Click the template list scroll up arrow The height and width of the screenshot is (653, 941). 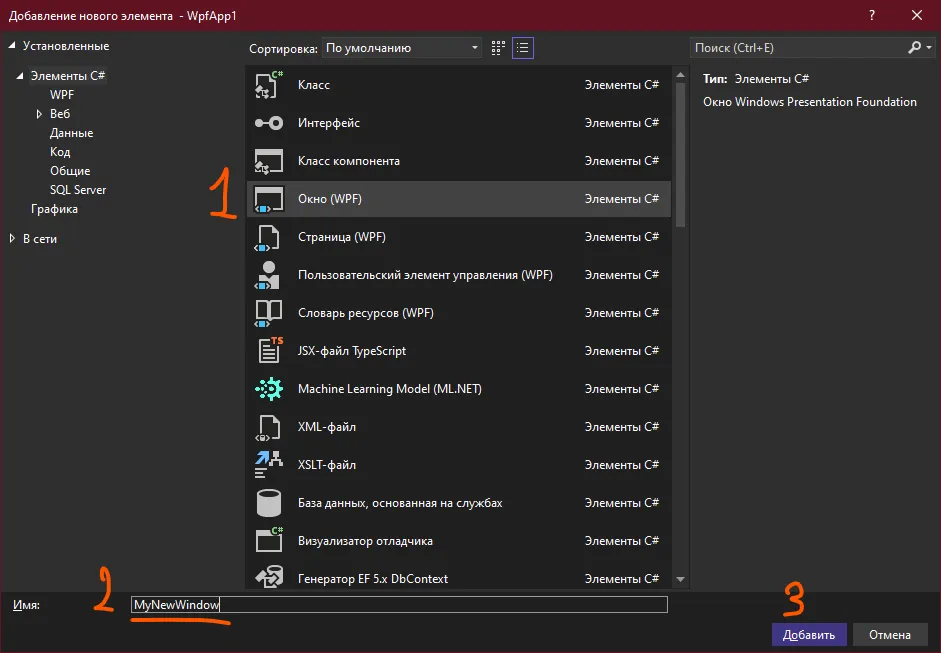[x=680, y=75]
